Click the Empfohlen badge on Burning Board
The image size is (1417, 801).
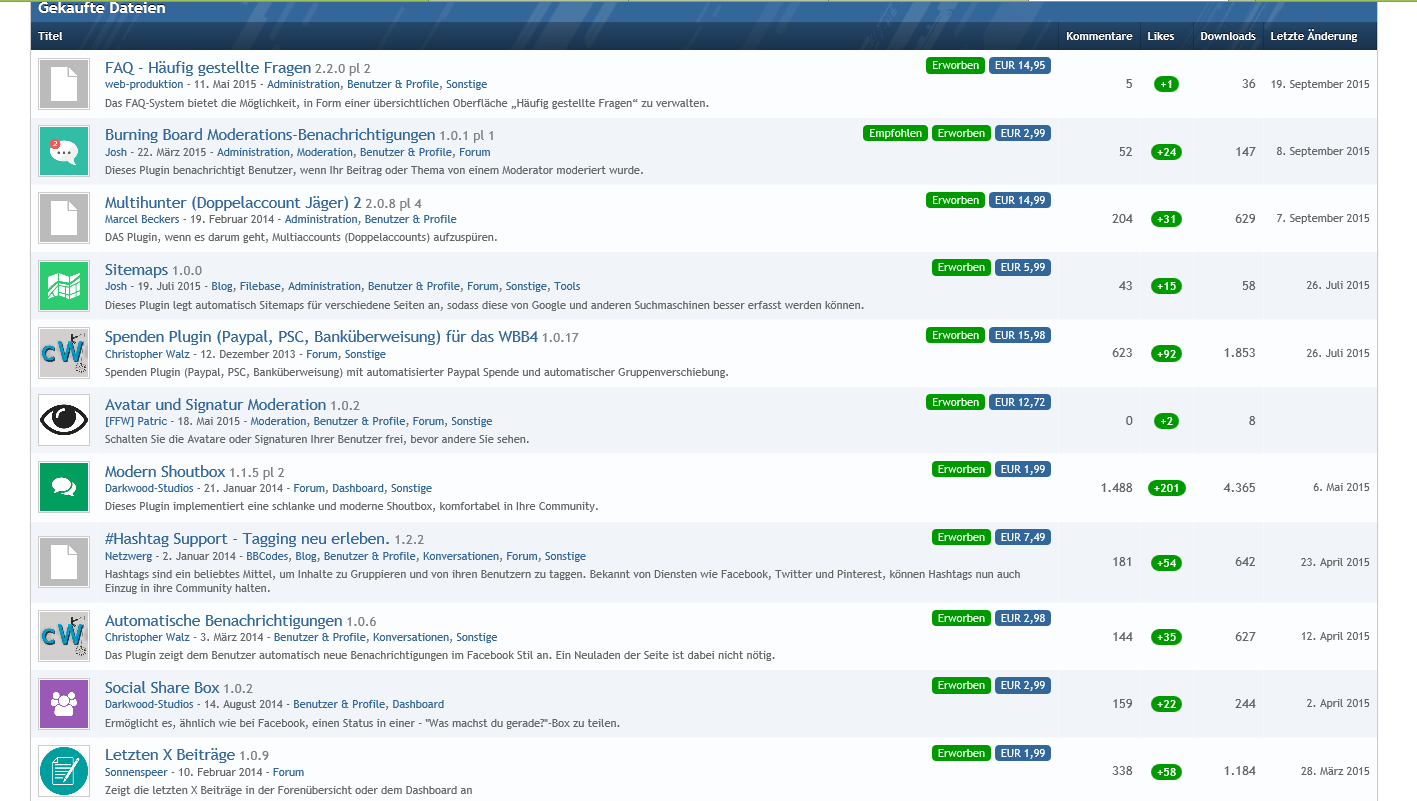coord(895,133)
